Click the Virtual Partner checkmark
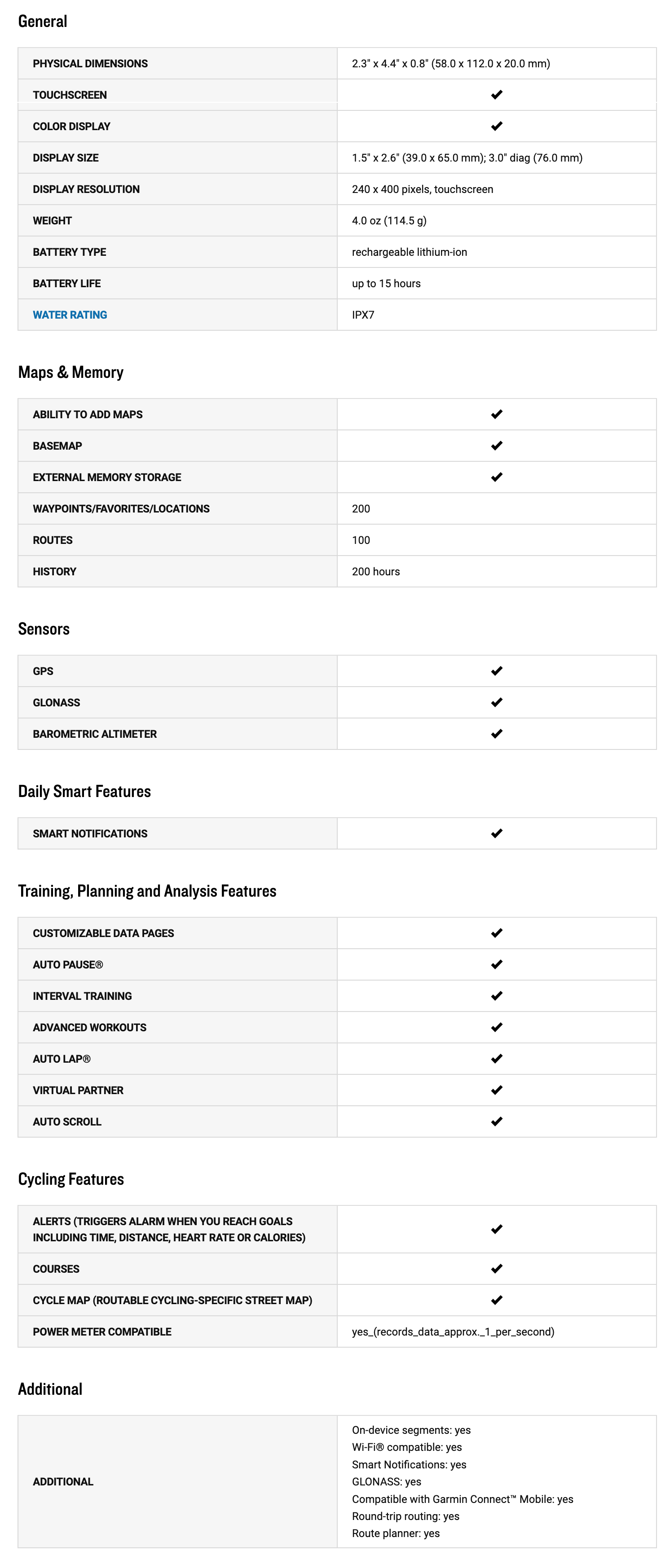This screenshot has height=1568, width=670. tap(496, 1090)
